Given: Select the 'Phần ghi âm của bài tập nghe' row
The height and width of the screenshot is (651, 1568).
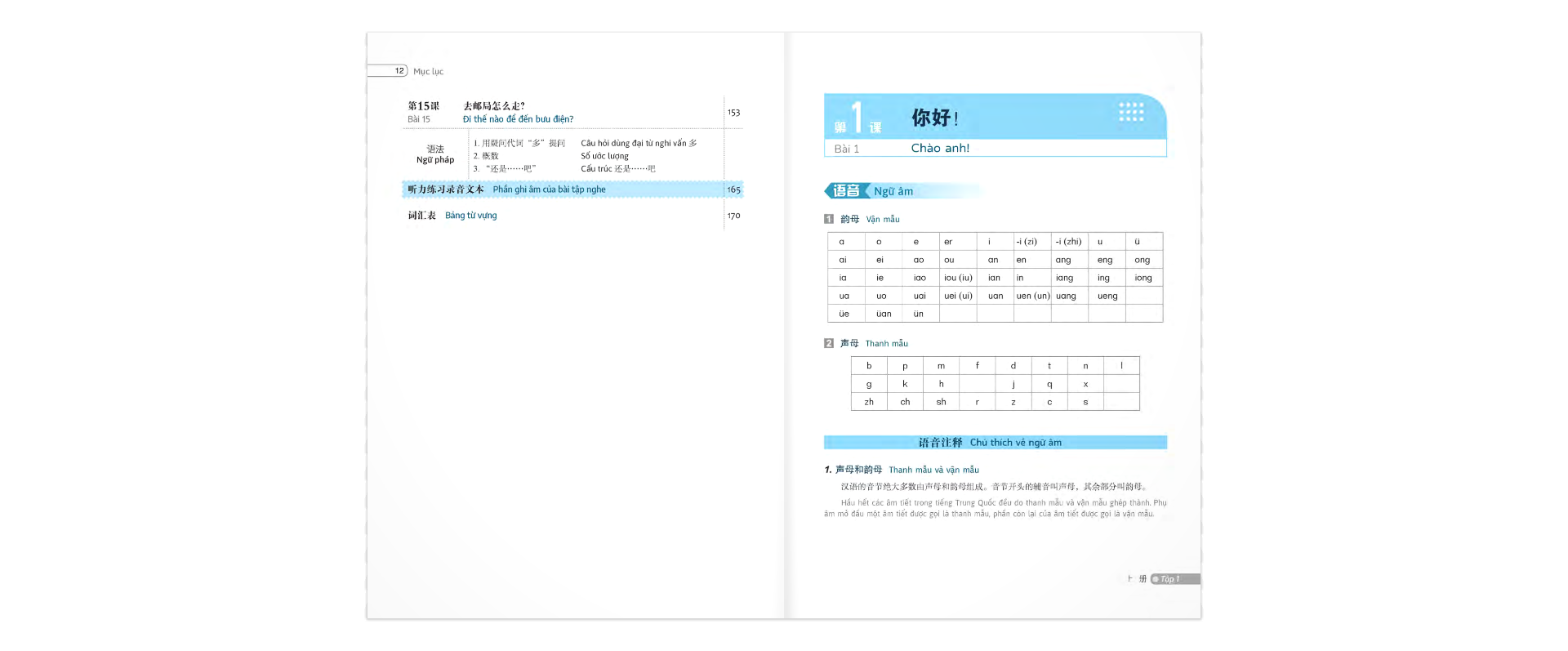Looking at the screenshot, I should [x=549, y=190].
